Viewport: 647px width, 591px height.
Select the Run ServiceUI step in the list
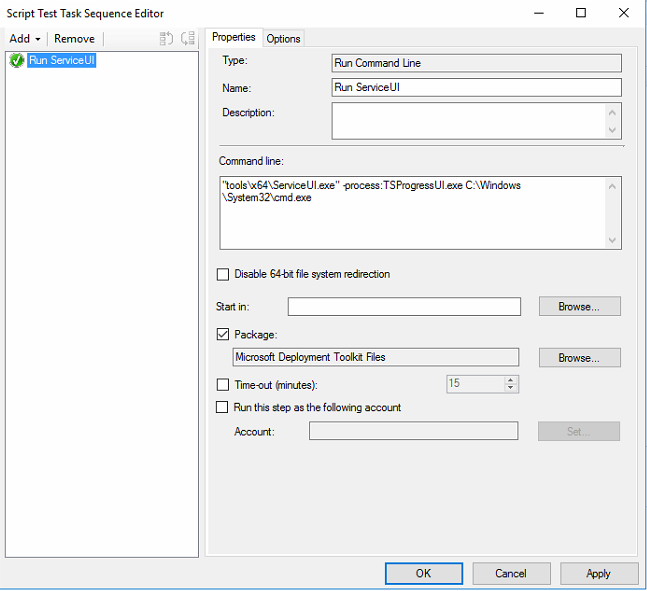tap(62, 61)
